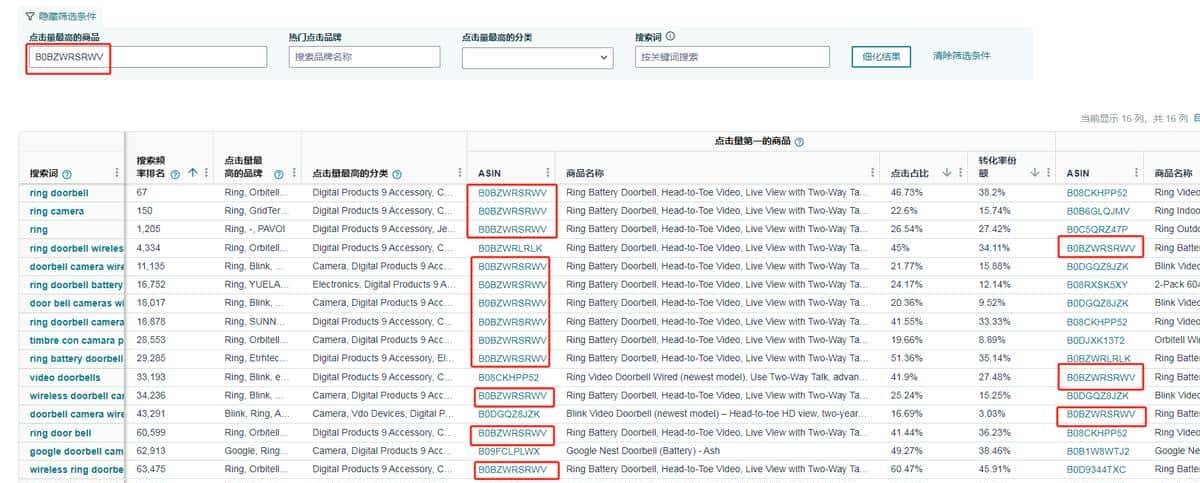This screenshot has width=1200, height=483.
Task: Sort descending by 转化率份额 arrow
Action: click(x=1034, y=173)
